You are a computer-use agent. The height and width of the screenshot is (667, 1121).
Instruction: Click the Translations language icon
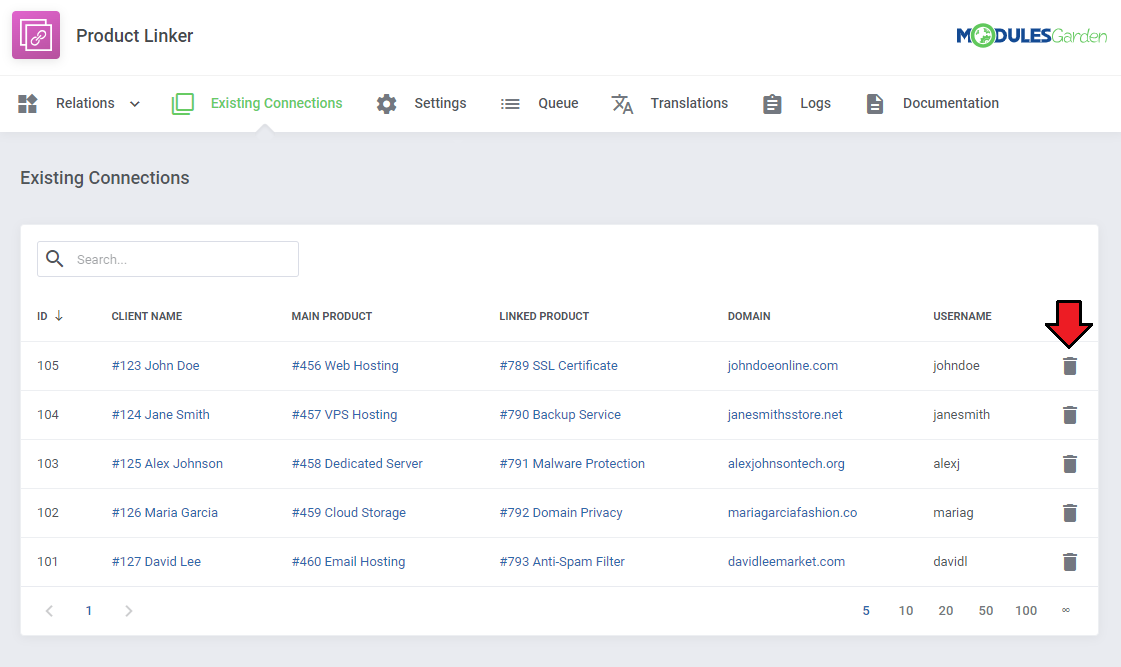point(622,104)
